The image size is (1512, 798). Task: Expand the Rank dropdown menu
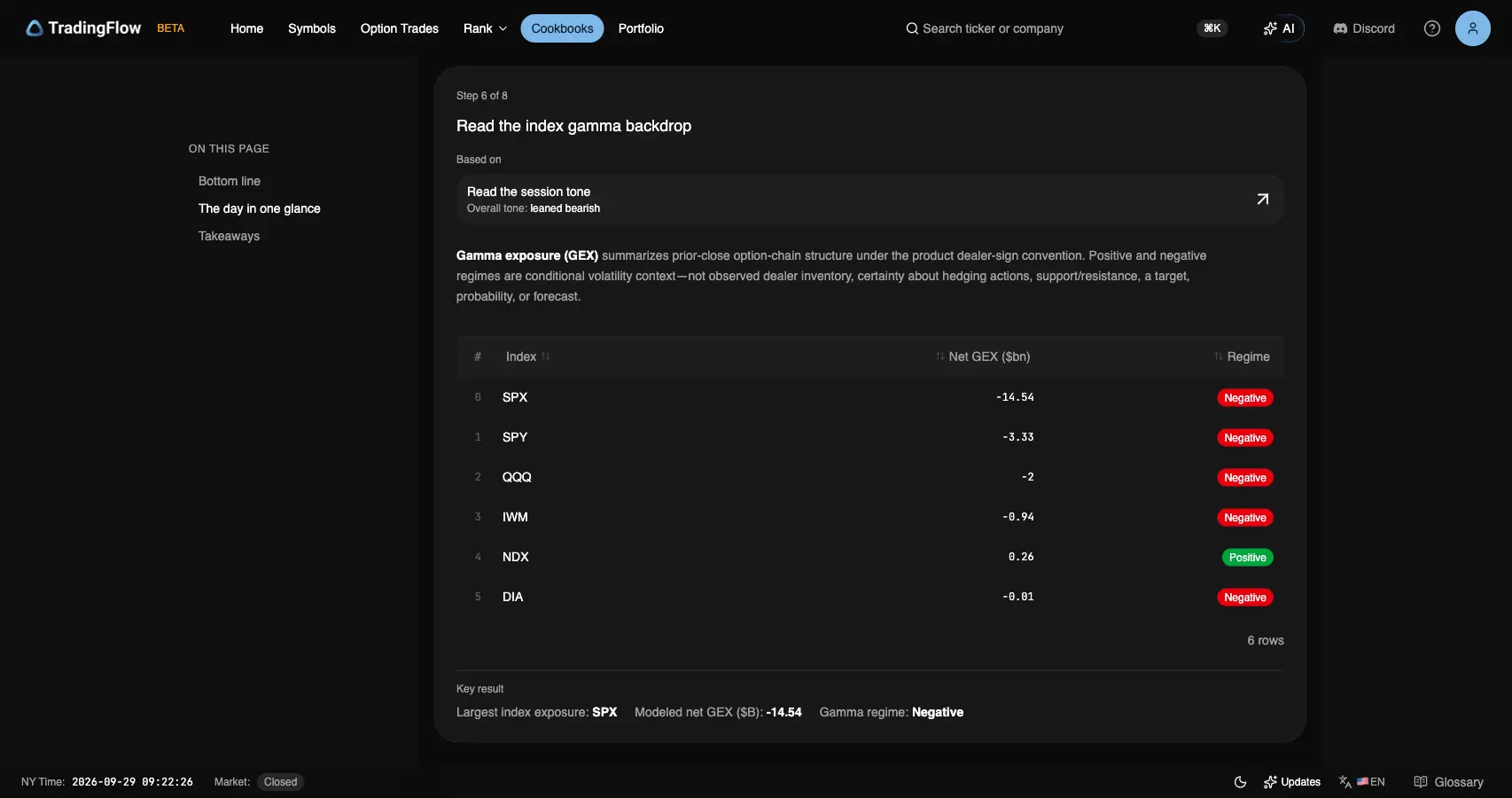[x=485, y=28]
